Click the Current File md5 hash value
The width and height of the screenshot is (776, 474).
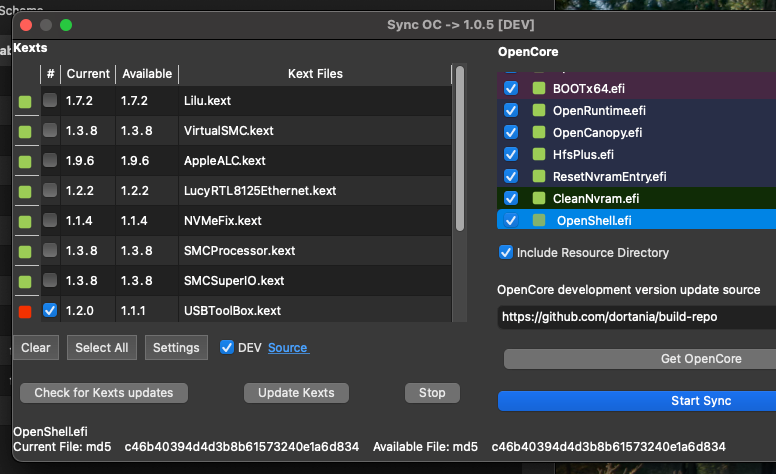tap(242, 447)
